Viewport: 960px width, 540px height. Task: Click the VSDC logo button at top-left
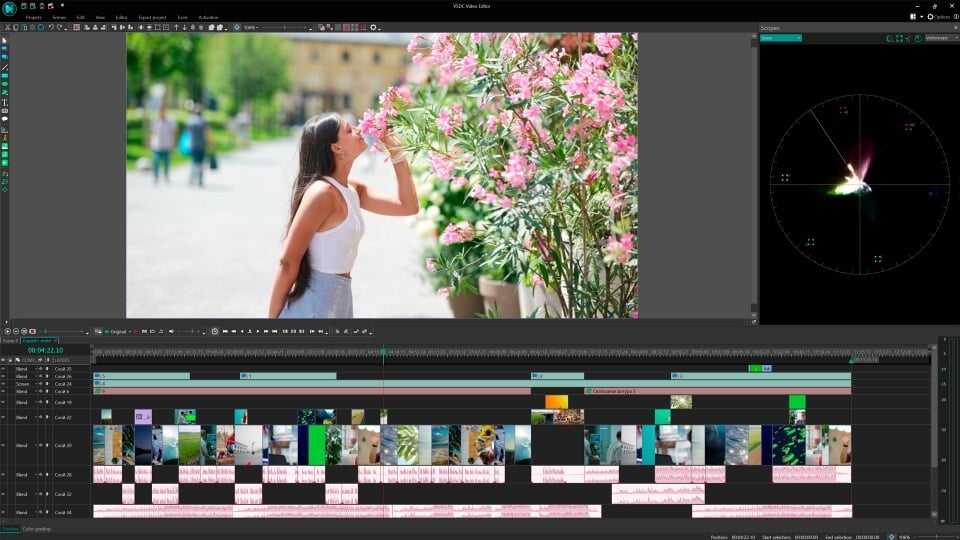click(8, 7)
